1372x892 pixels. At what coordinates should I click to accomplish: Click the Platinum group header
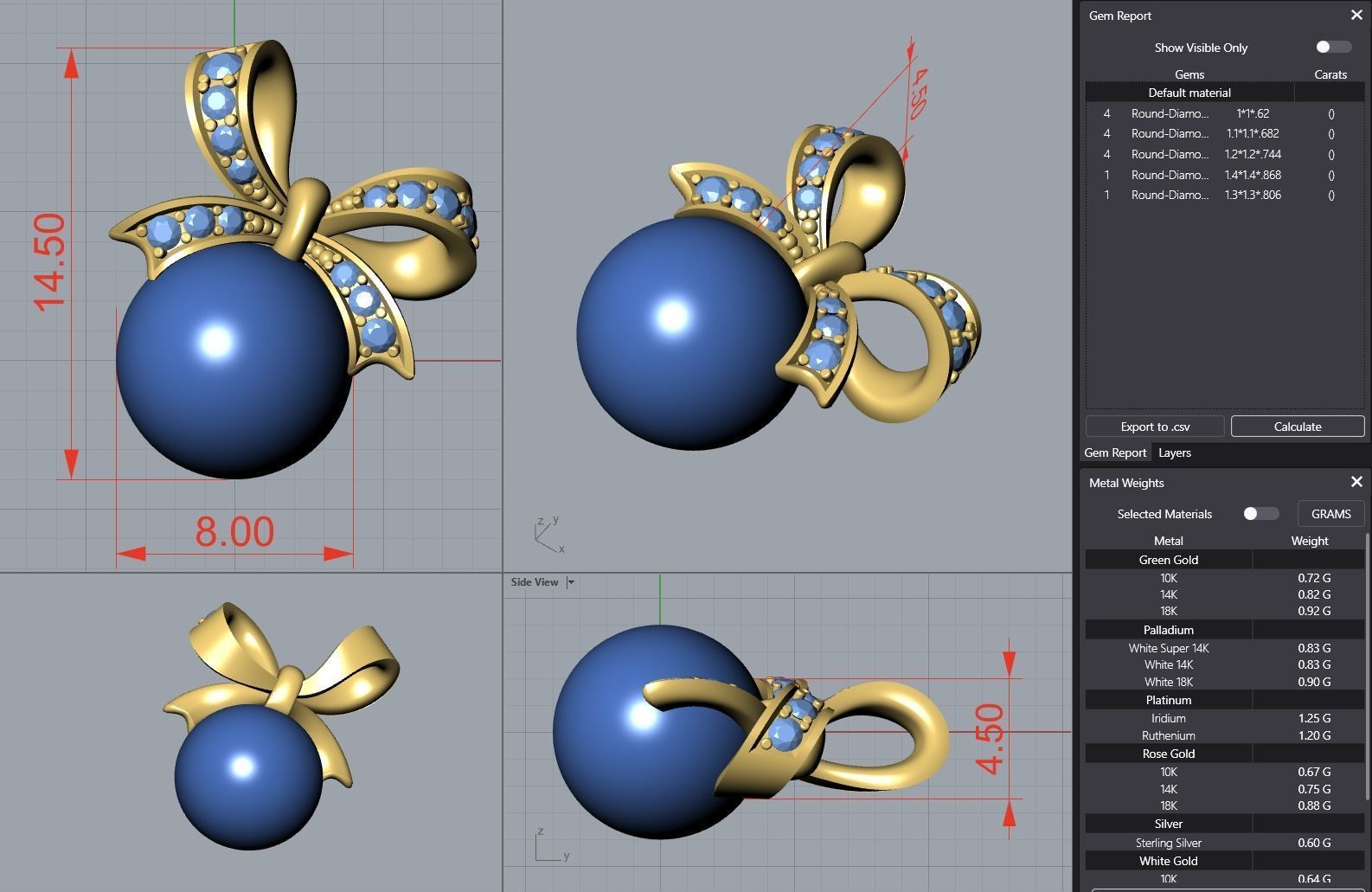pyautogui.click(x=1169, y=700)
